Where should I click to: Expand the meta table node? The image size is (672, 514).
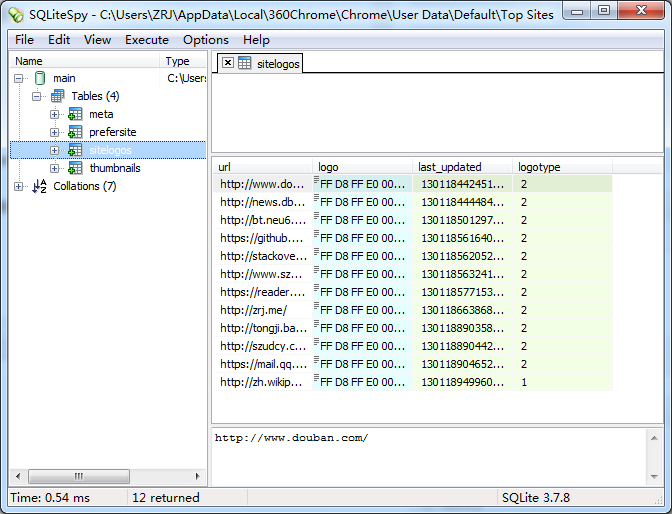coord(55,114)
